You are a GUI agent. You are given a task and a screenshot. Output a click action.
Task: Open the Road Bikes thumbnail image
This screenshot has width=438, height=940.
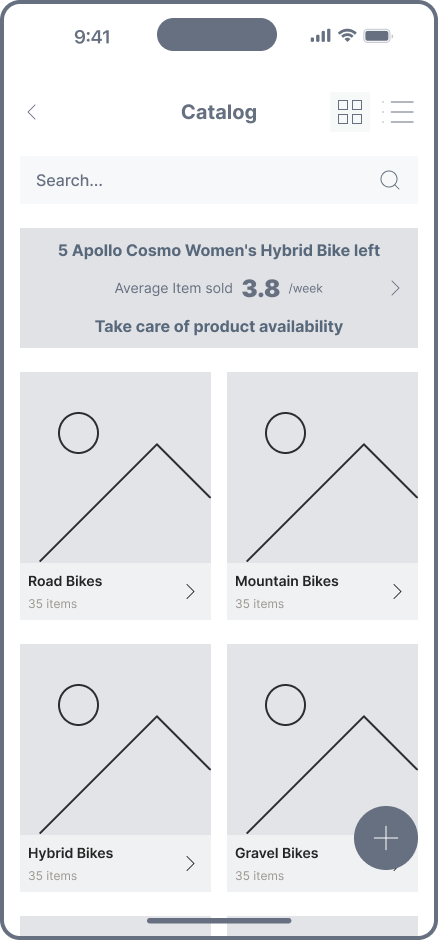[x=116, y=468]
